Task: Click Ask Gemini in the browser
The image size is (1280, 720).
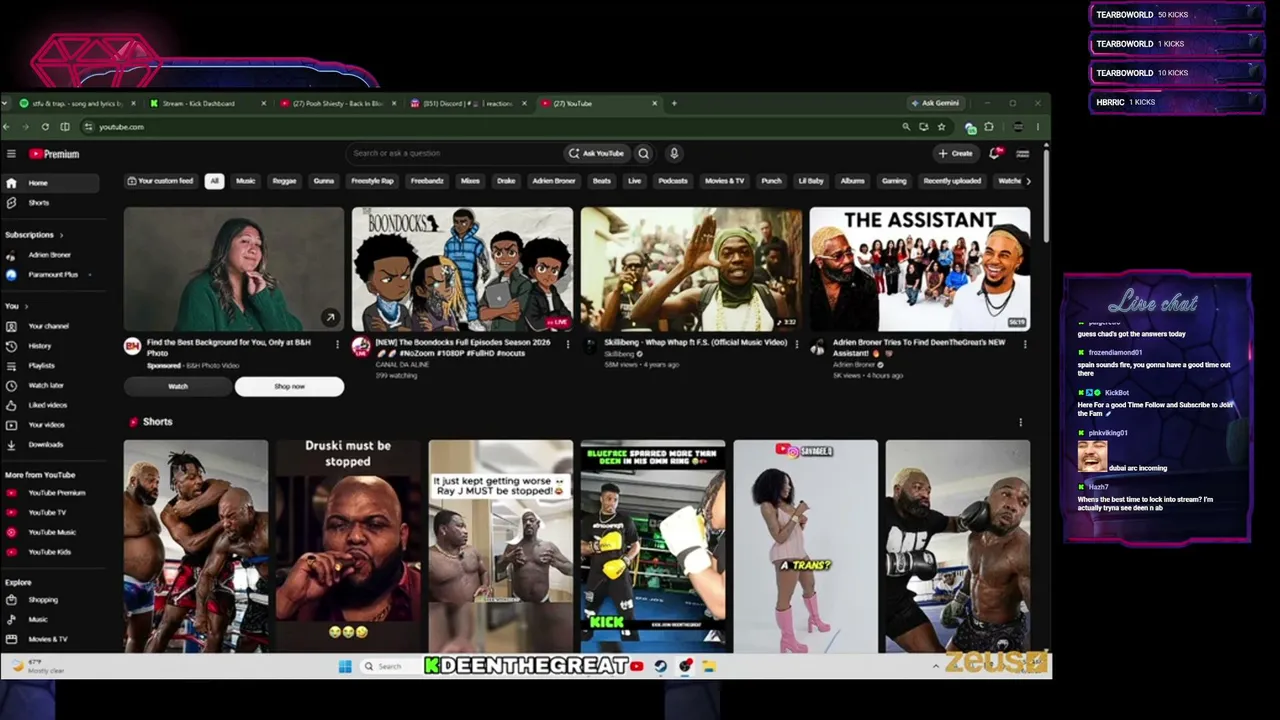Action: [x=935, y=103]
